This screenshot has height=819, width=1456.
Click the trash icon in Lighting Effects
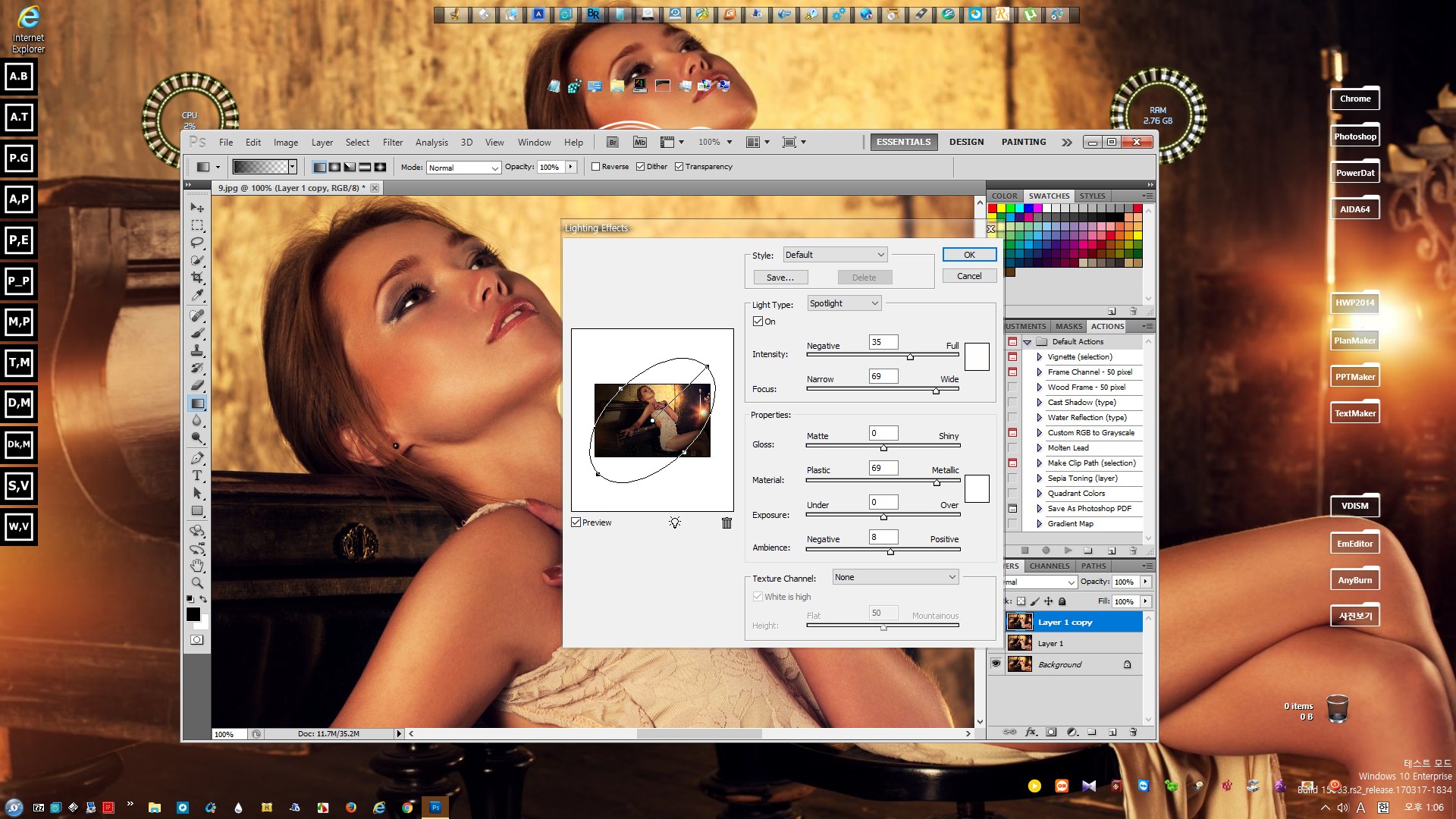click(x=726, y=522)
